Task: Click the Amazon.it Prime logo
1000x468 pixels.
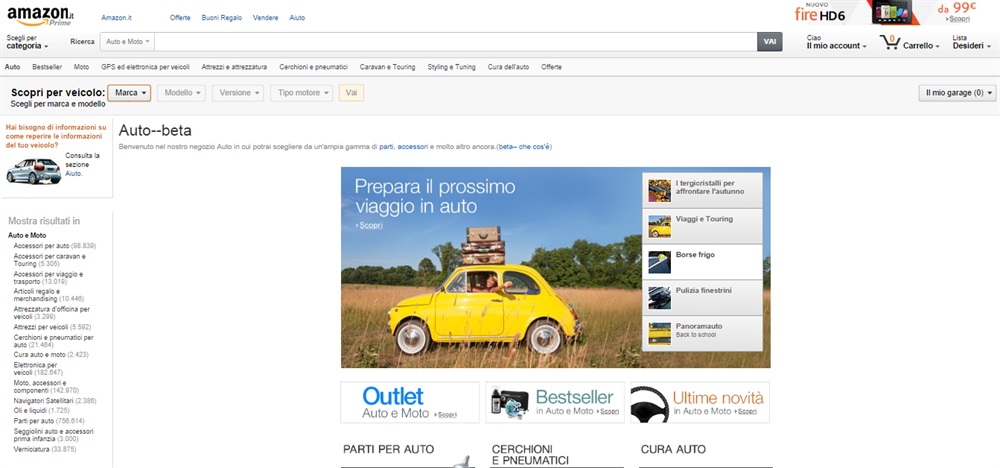Action: point(39,16)
